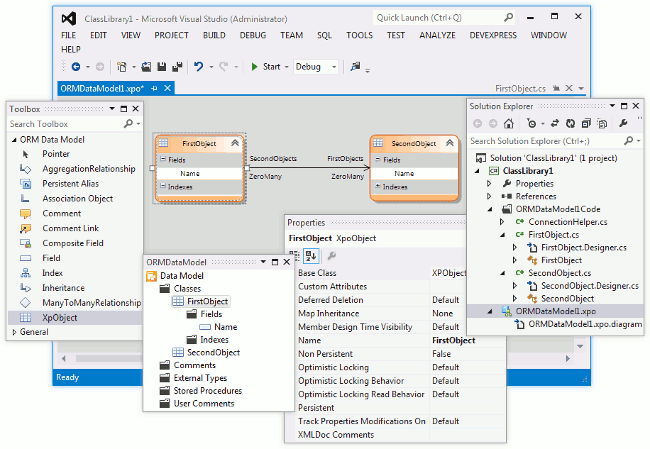
Task: Open the FILE menu
Action: point(68,35)
